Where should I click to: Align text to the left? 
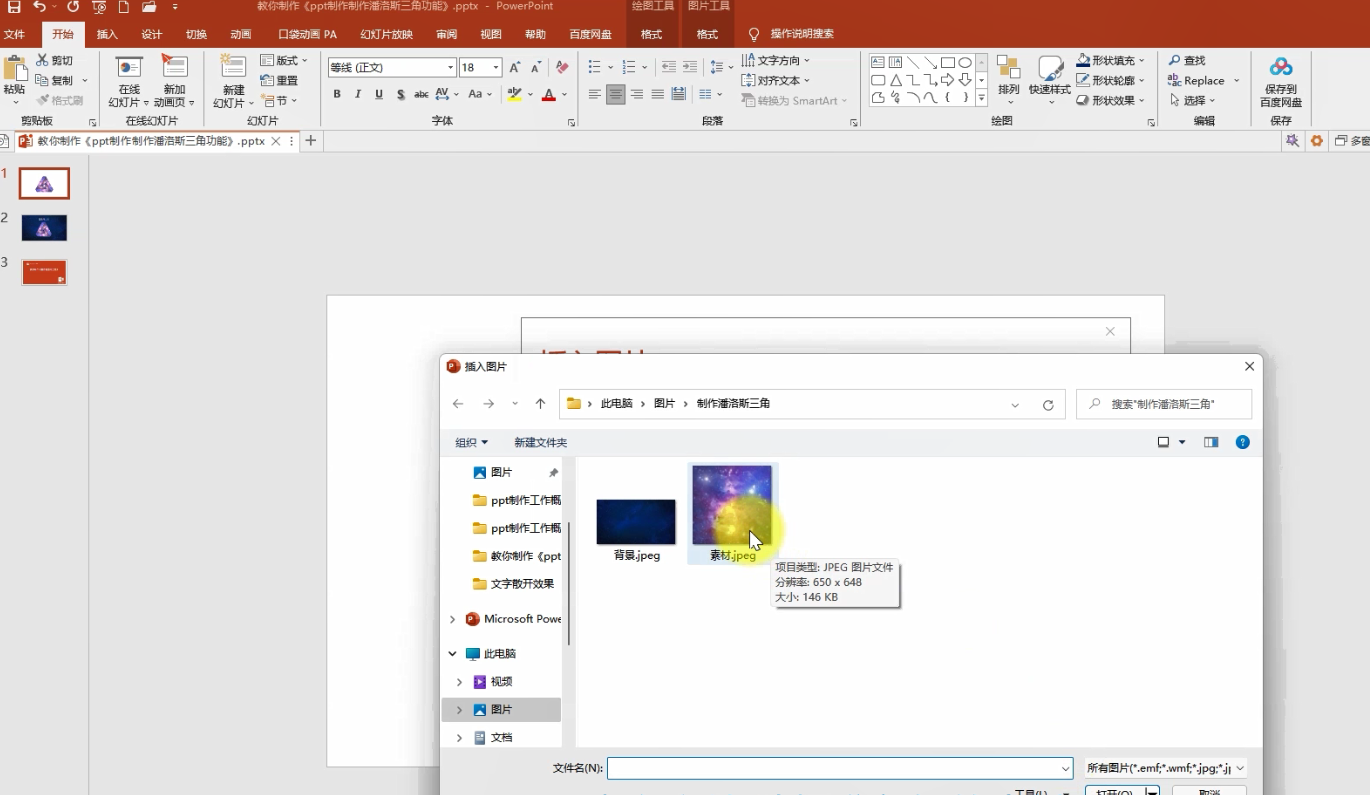pyautogui.click(x=595, y=95)
